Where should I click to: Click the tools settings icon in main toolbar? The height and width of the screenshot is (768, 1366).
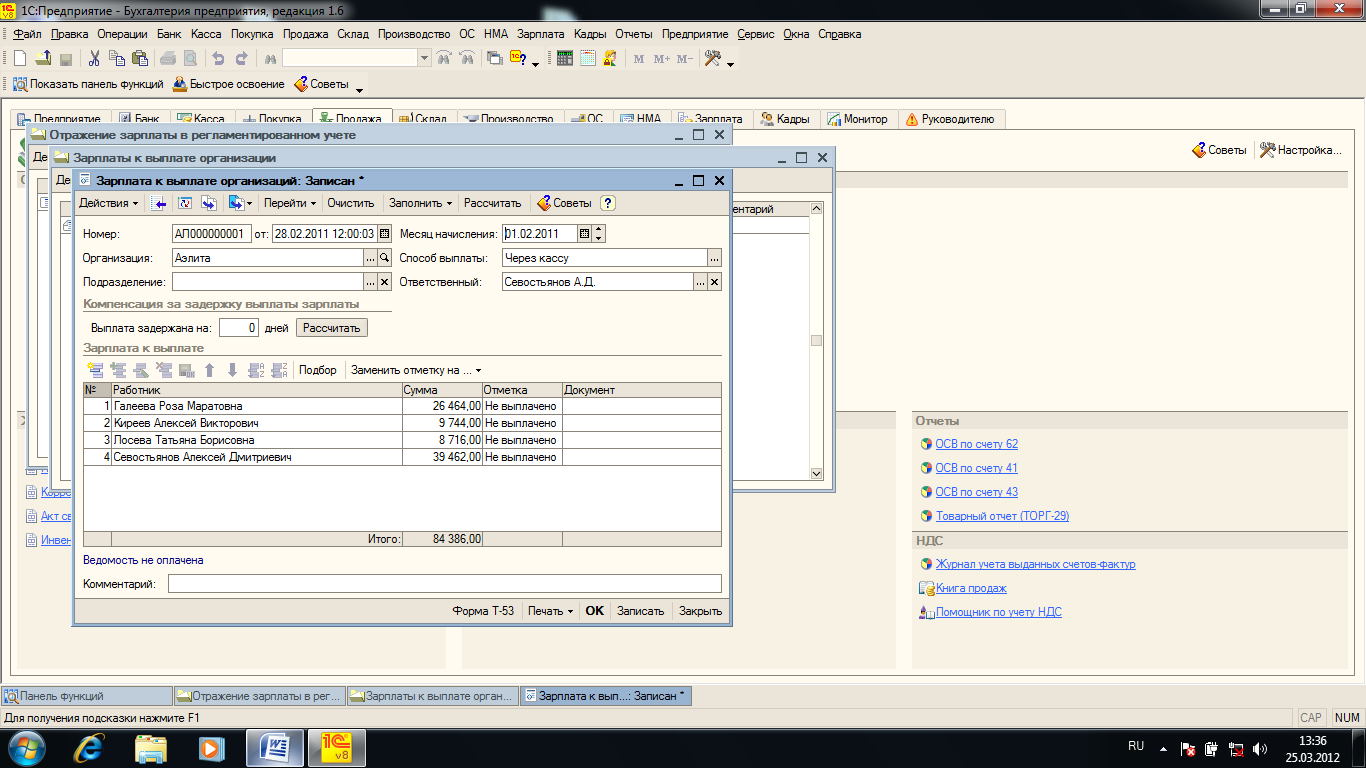(713, 59)
